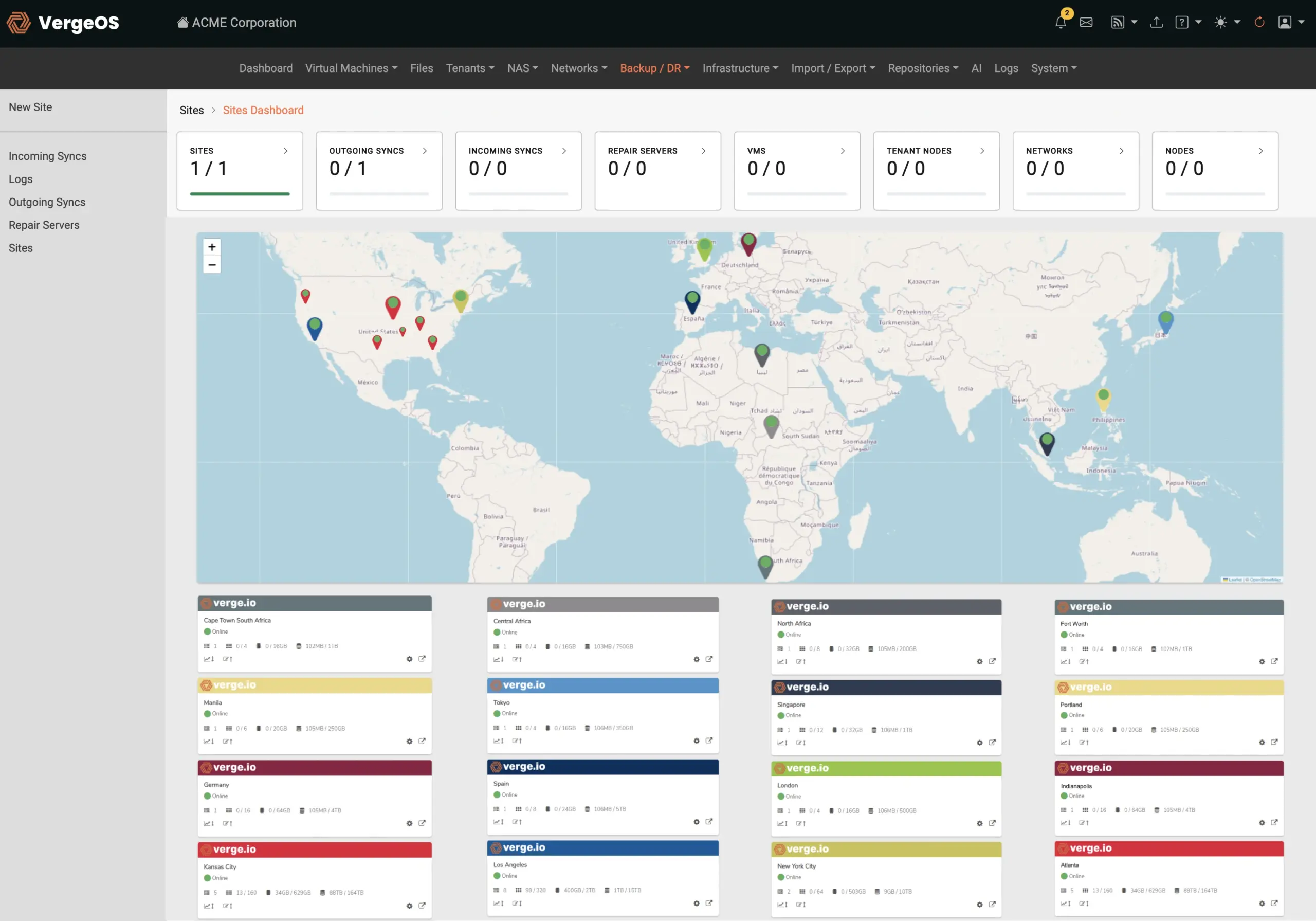Click the upload icon in the top bar

[x=1156, y=22]
